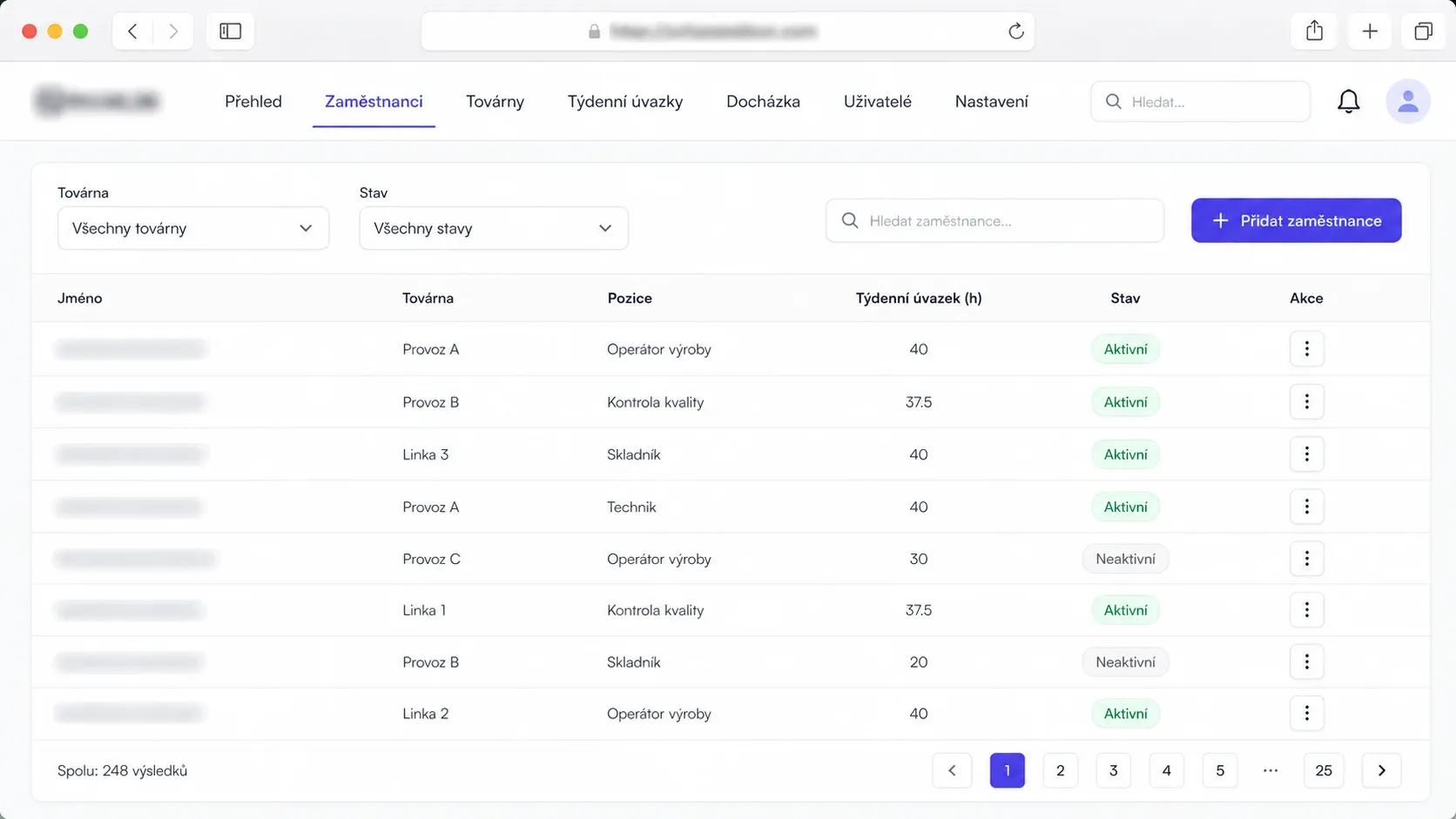Click the global Hledat search field
1456x819 pixels.
(x=1200, y=102)
